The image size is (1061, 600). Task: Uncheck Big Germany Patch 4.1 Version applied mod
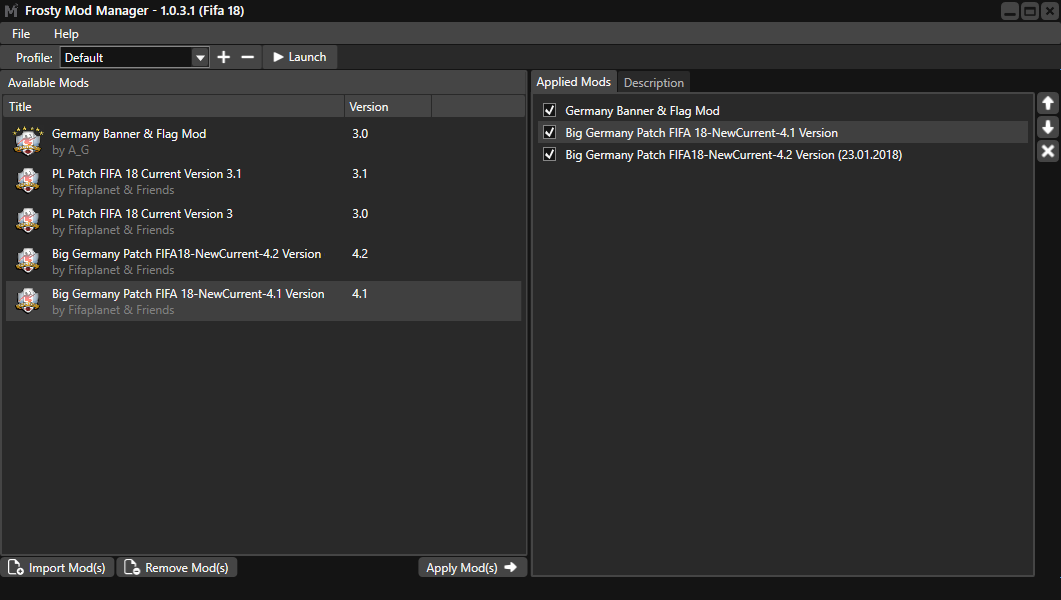(x=549, y=133)
